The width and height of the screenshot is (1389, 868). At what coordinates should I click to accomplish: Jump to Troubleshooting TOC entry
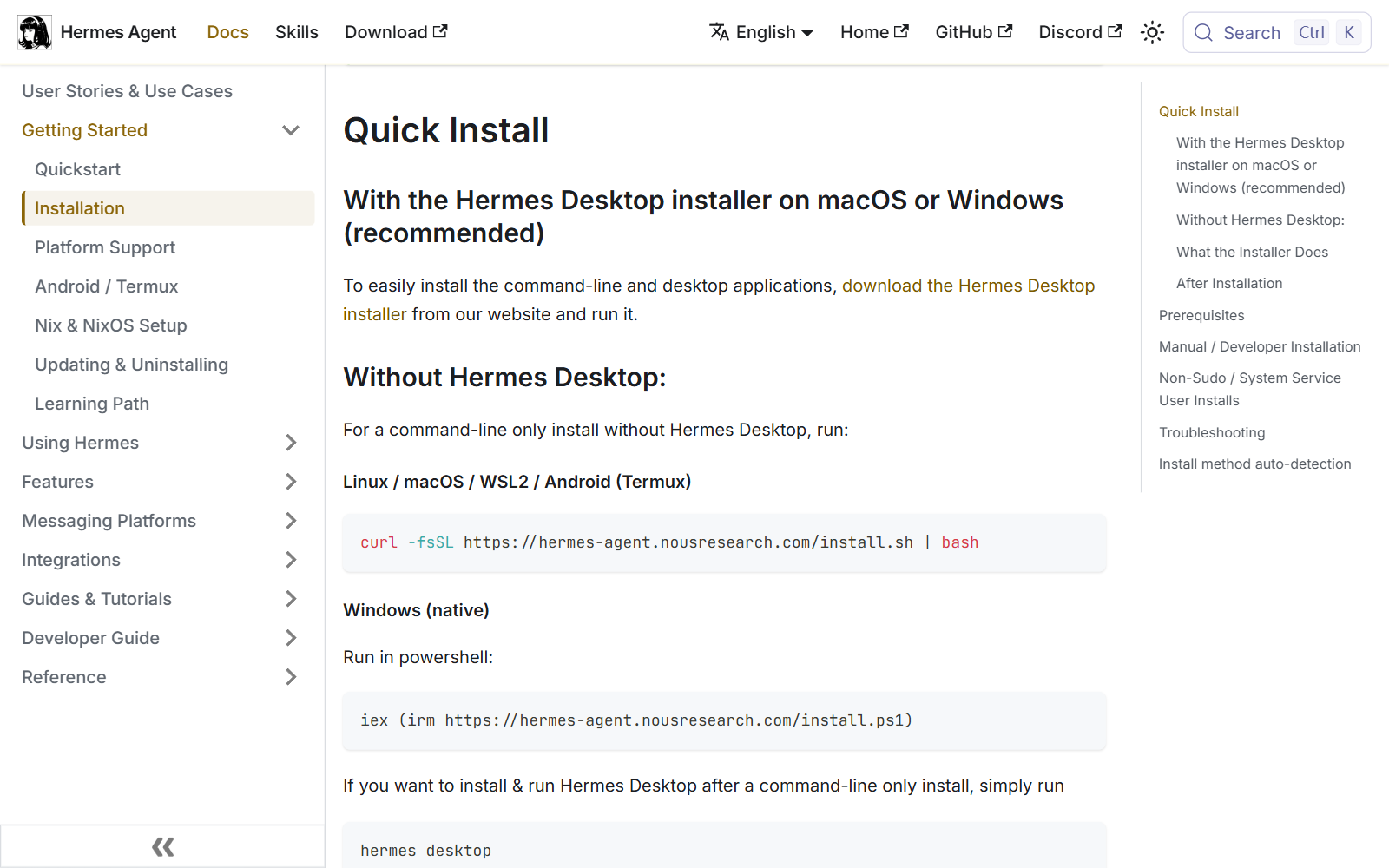1212,432
